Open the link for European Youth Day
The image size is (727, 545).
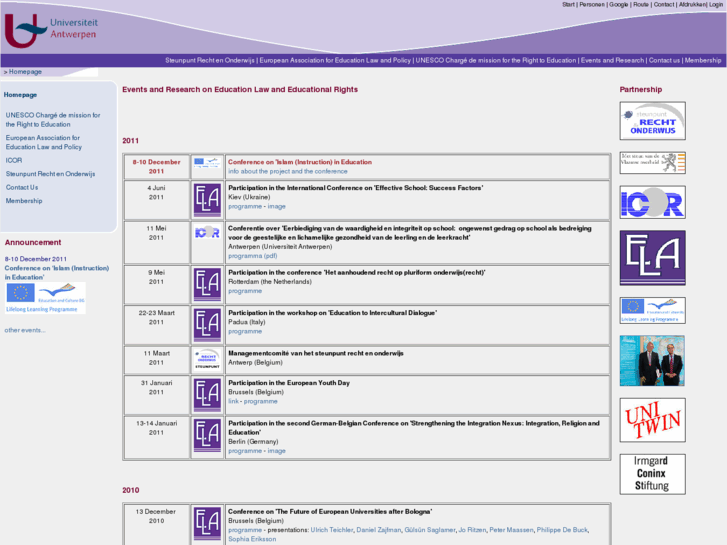pos(233,401)
